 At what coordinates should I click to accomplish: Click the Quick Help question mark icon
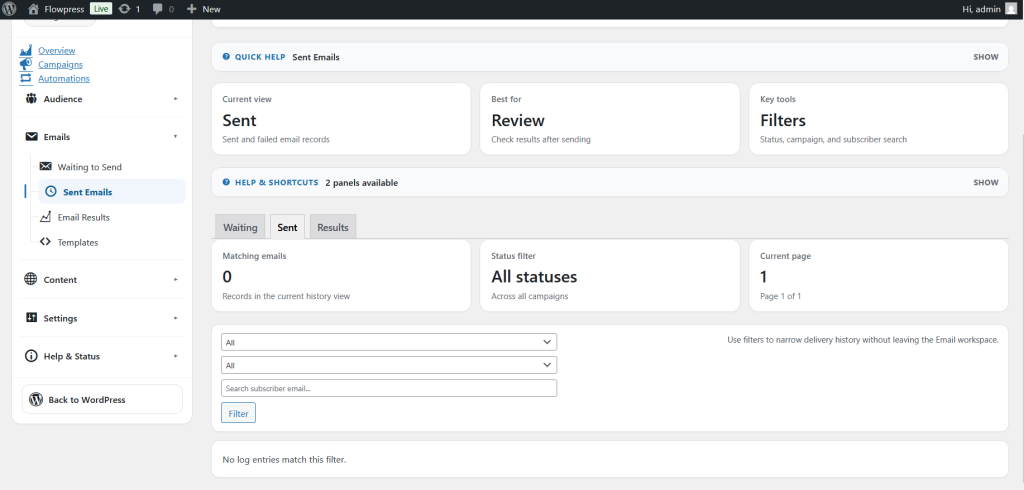(x=226, y=57)
